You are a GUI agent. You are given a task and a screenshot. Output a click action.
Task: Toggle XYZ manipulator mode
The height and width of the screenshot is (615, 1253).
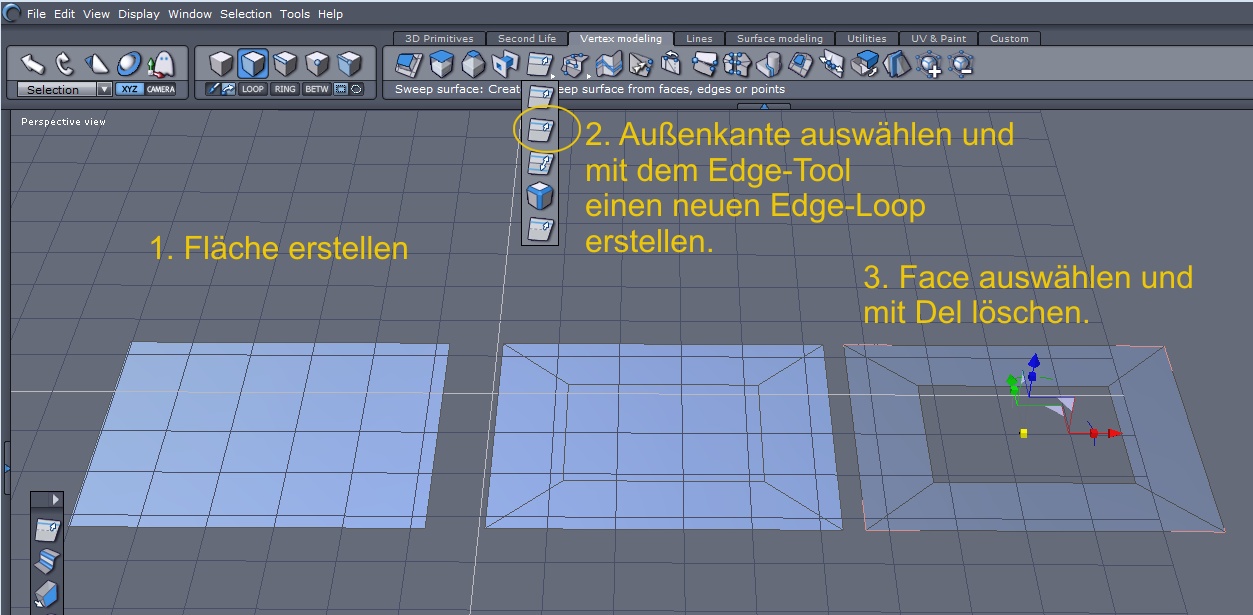tap(129, 89)
